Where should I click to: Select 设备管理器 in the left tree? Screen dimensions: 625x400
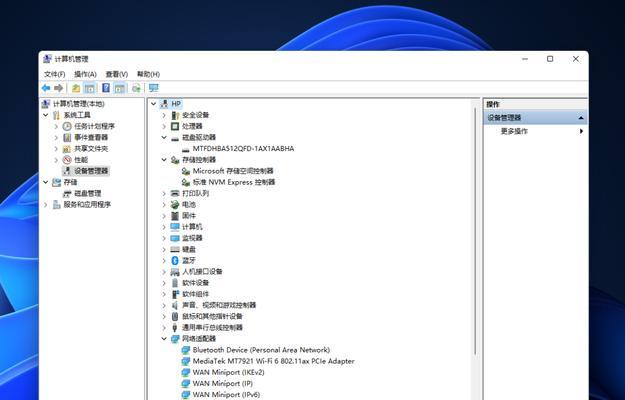tap(91, 171)
